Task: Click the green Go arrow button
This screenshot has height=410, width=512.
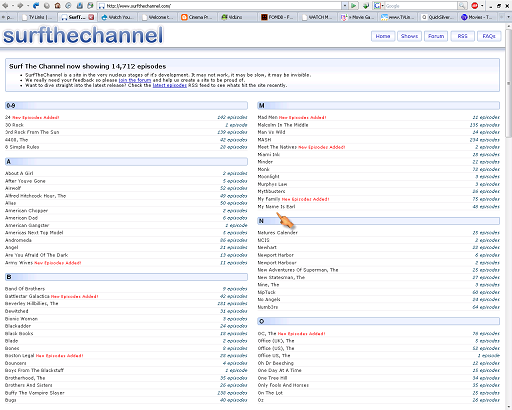Action: [354, 6]
